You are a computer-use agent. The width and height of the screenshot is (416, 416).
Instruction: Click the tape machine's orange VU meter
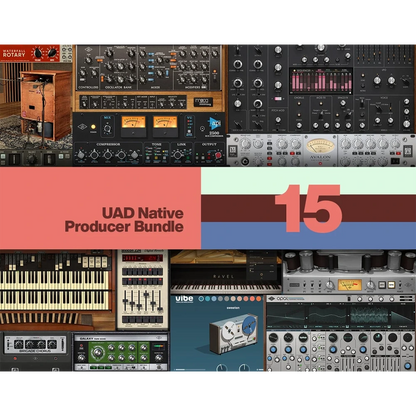350,285
